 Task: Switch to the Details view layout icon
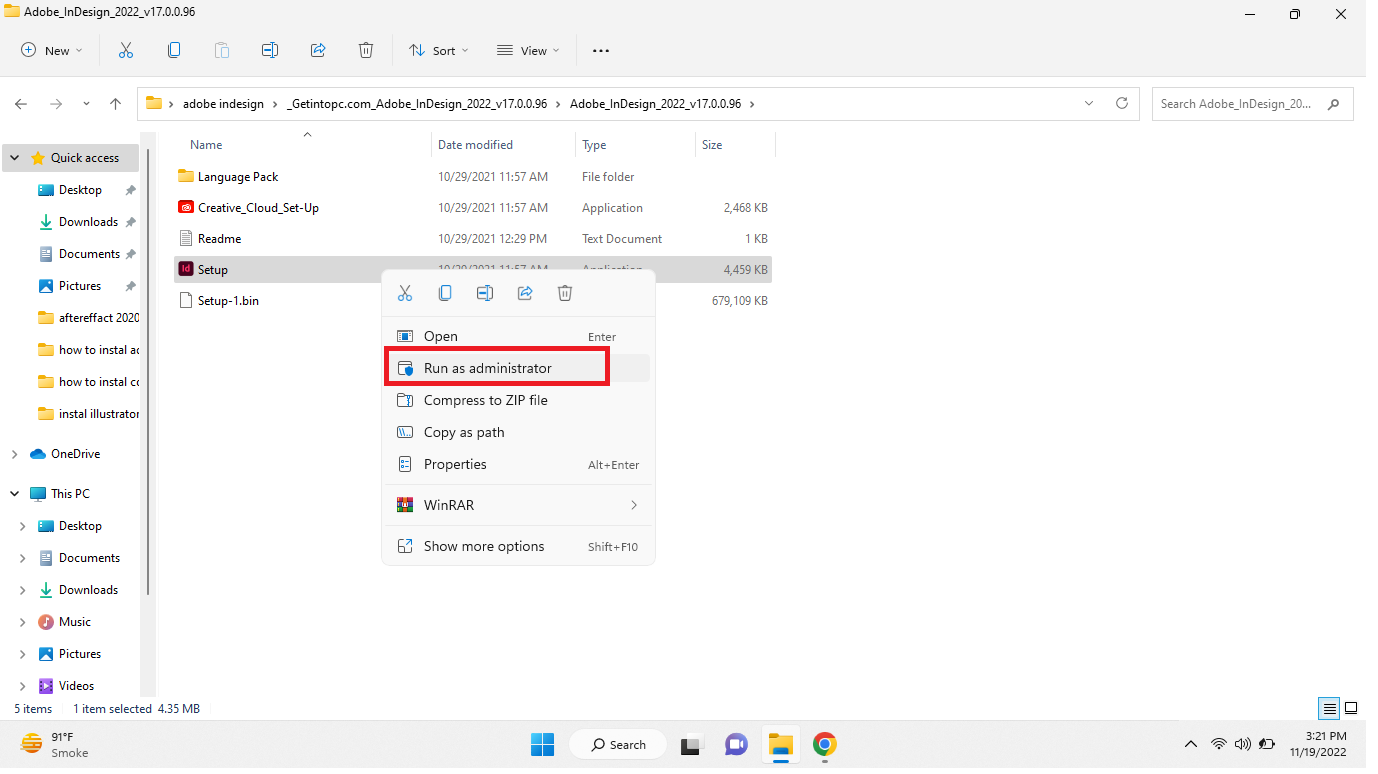(x=1329, y=708)
